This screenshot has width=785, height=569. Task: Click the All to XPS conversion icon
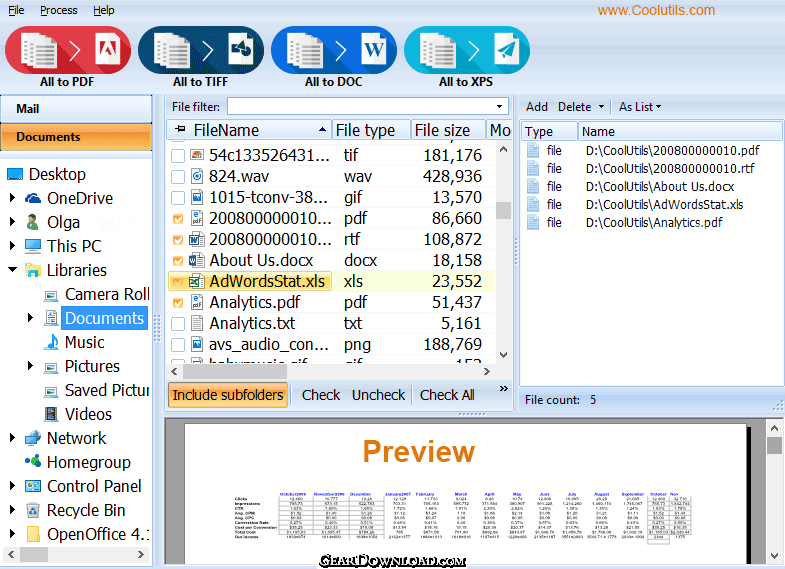467,50
